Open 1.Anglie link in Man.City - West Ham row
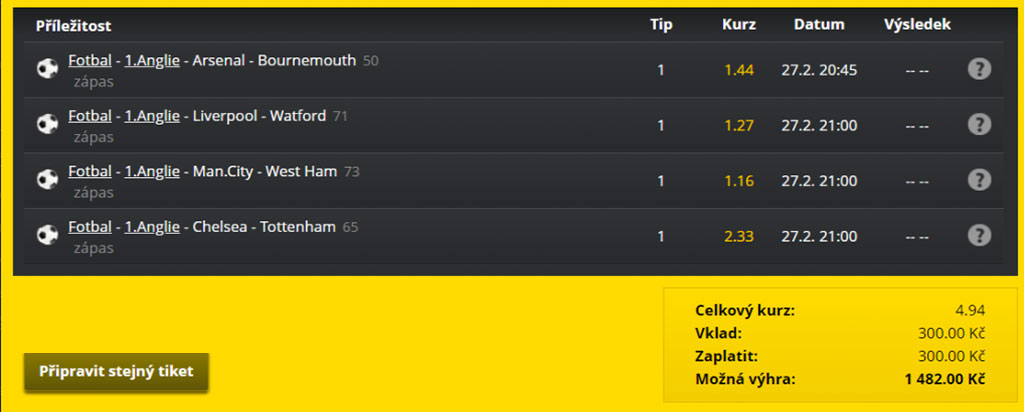 pos(152,171)
